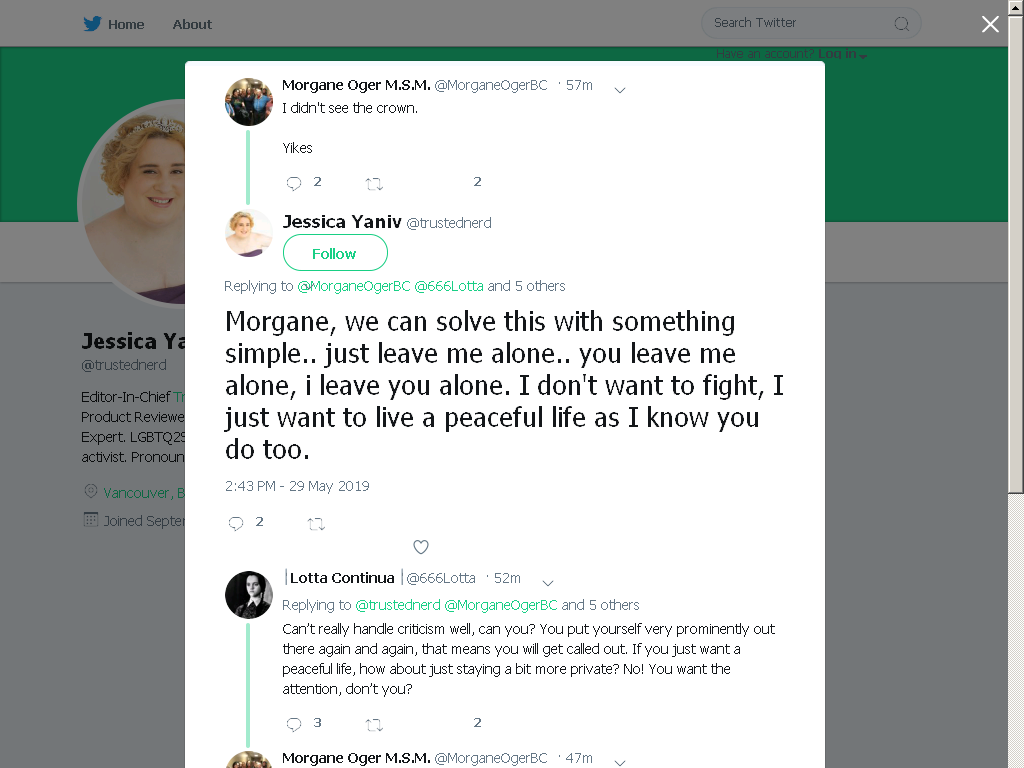Retweet Morgane Oger's "Yikes" tweet
1024x768 pixels.
pos(374,184)
